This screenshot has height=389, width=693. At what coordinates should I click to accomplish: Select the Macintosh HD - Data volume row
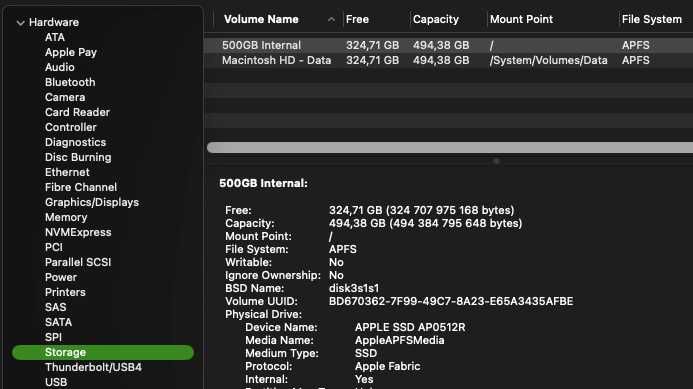coord(449,60)
